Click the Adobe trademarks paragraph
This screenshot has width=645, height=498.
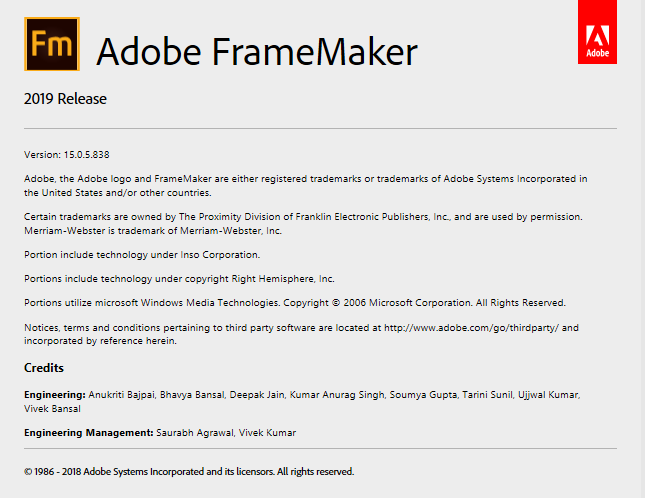[x=306, y=185]
